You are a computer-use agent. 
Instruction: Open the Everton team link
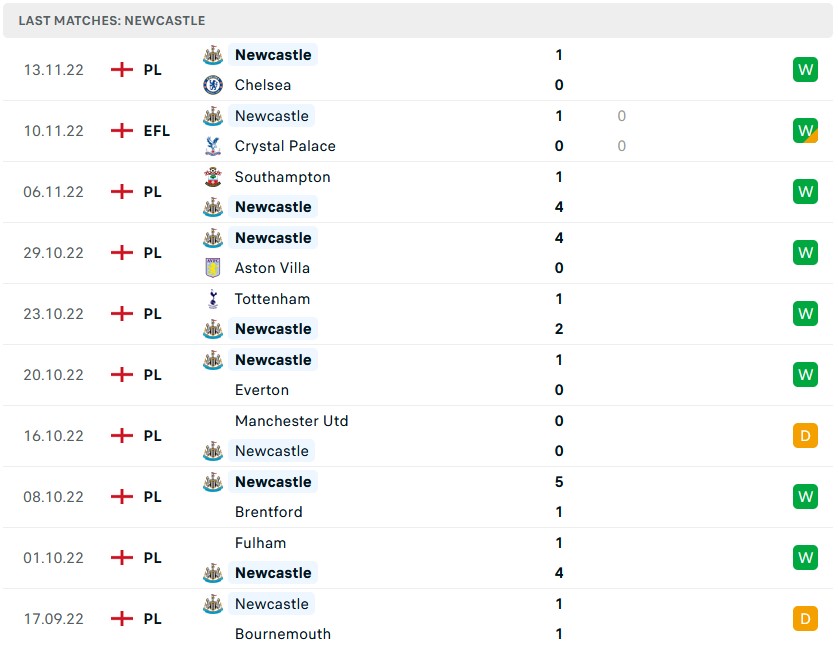click(x=261, y=390)
